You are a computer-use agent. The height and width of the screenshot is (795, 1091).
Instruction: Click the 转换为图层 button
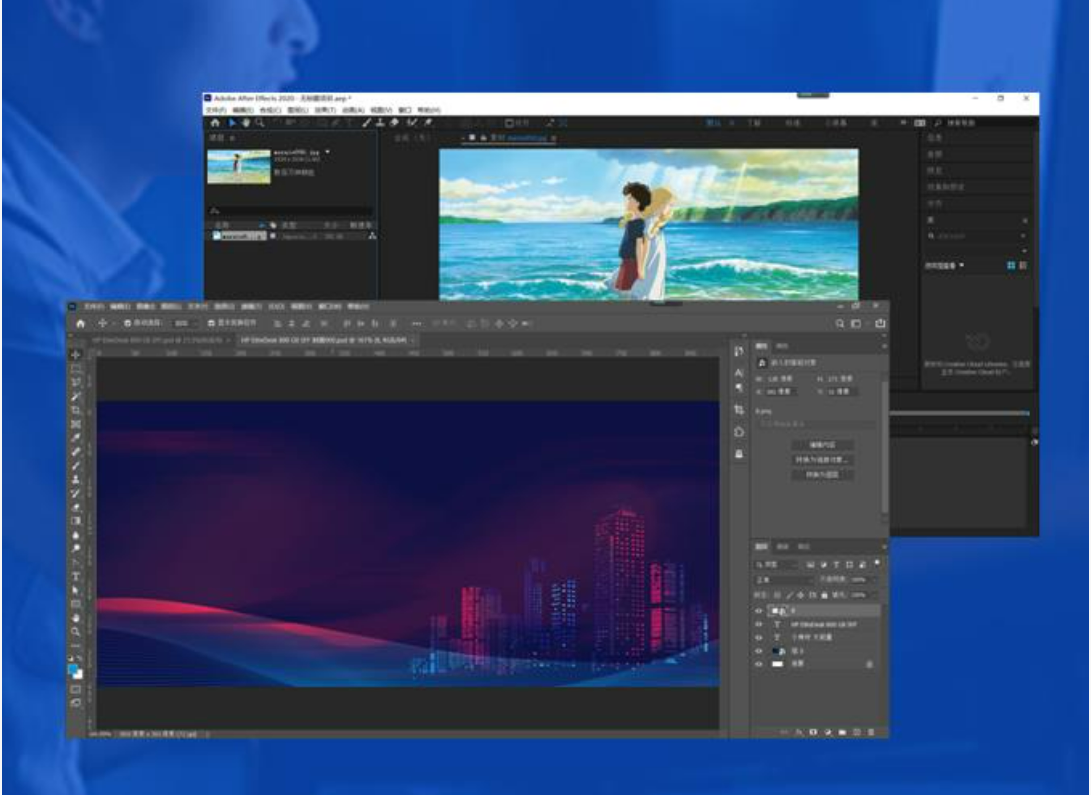[822, 474]
